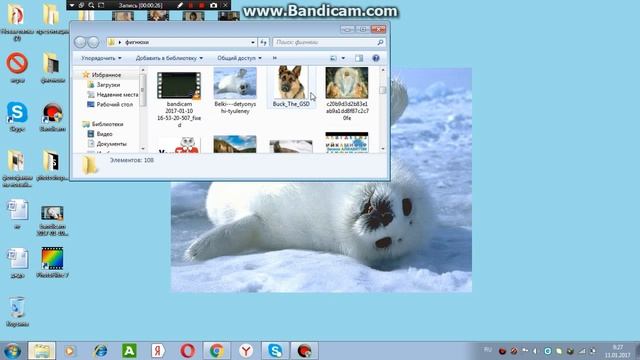Open Bandicam from the taskbar
This screenshot has height=360, width=640.
304,351
